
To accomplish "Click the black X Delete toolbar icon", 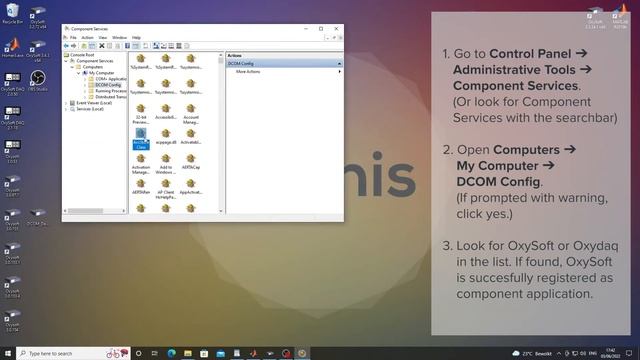I will tap(102, 46).
